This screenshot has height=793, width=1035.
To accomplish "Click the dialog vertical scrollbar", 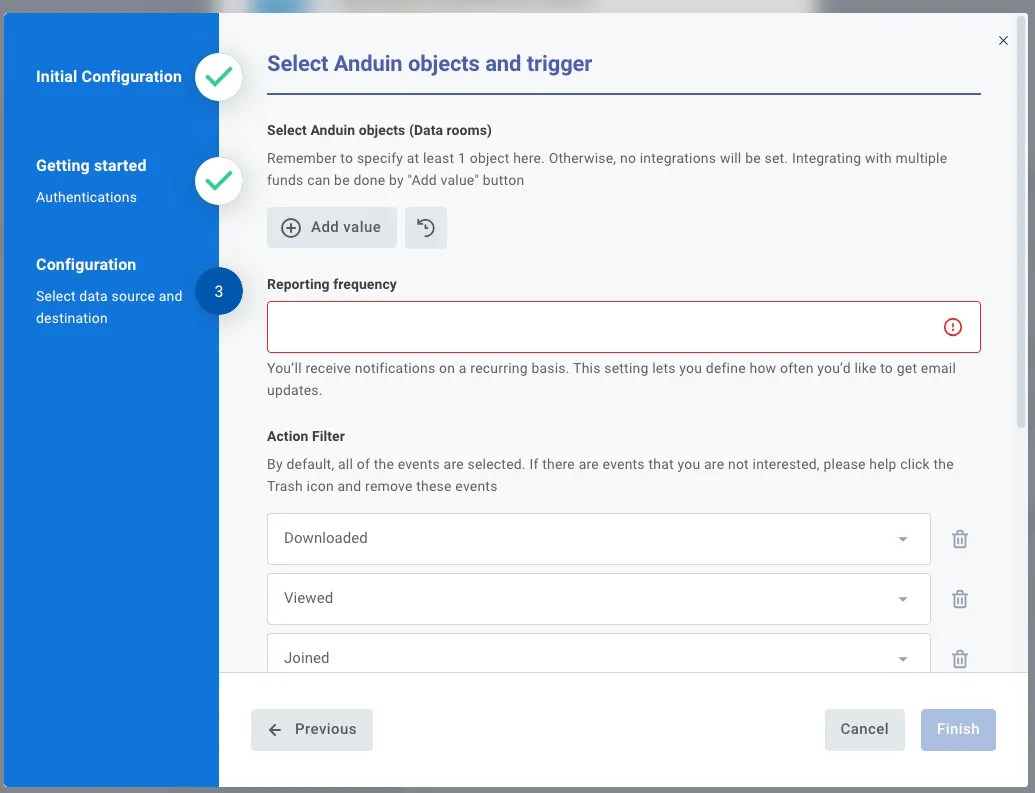I will [x=1020, y=224].
